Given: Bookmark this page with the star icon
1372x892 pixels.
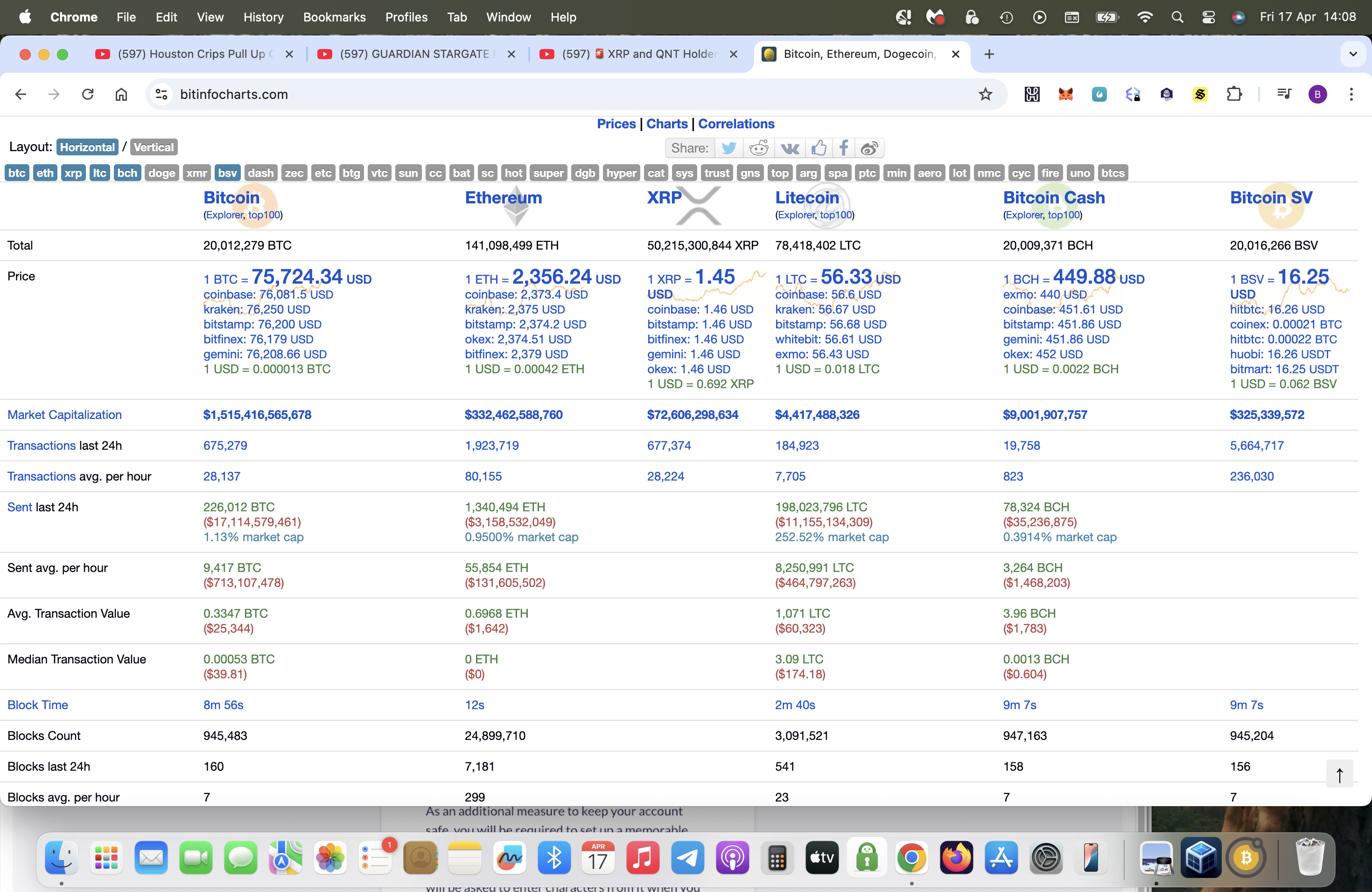Looking at the screenshot, I should pyautogui.click(x=985, y=94).
